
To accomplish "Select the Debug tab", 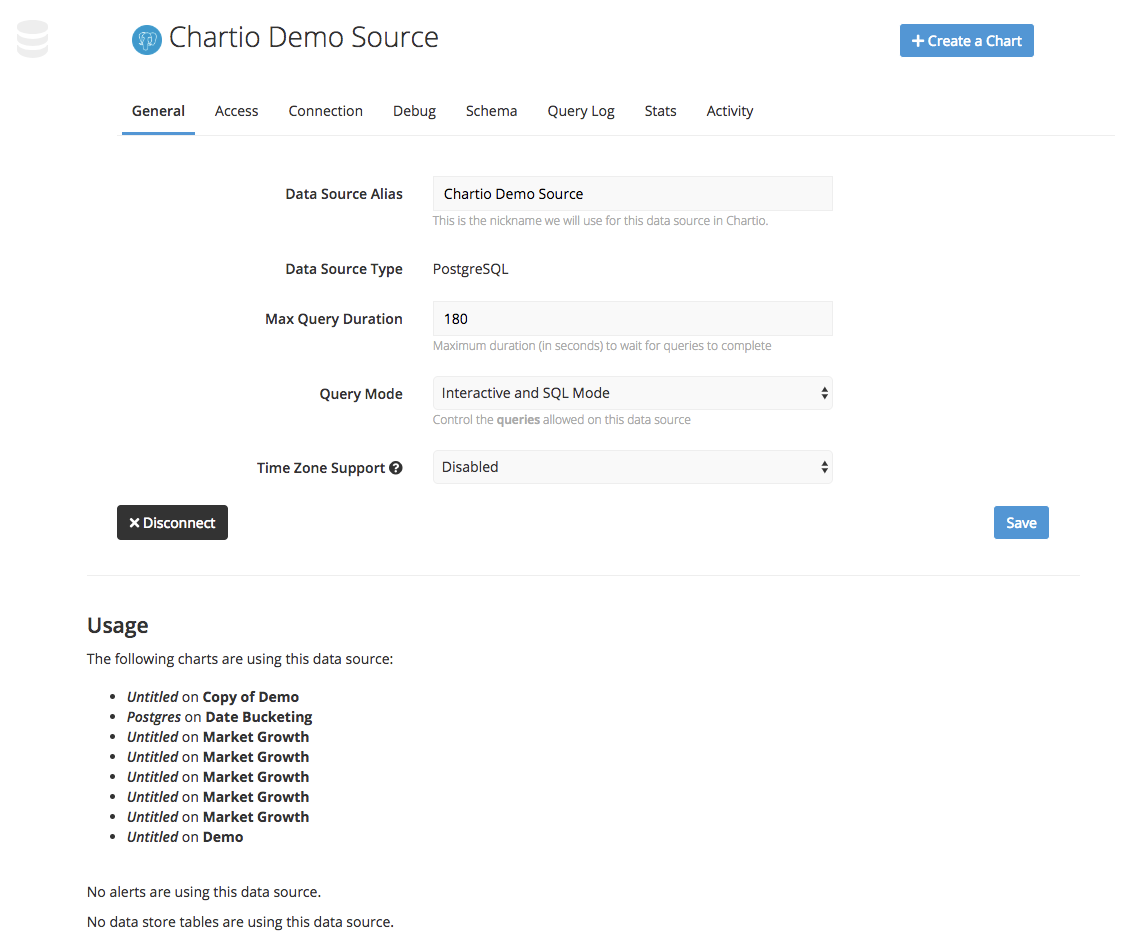I will (x=415, y=111).
